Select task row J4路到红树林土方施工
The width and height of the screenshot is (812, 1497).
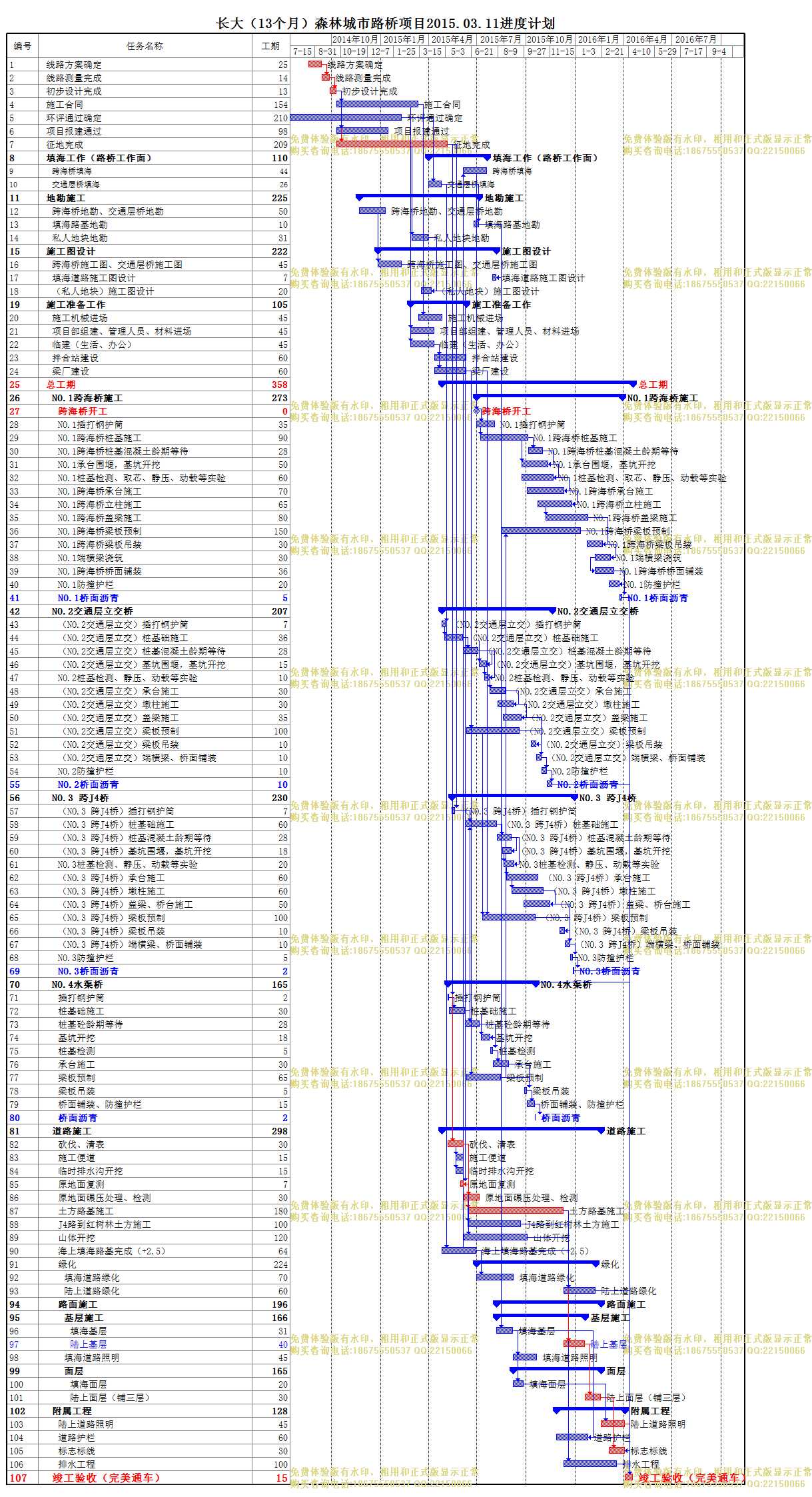(148, 1224)
